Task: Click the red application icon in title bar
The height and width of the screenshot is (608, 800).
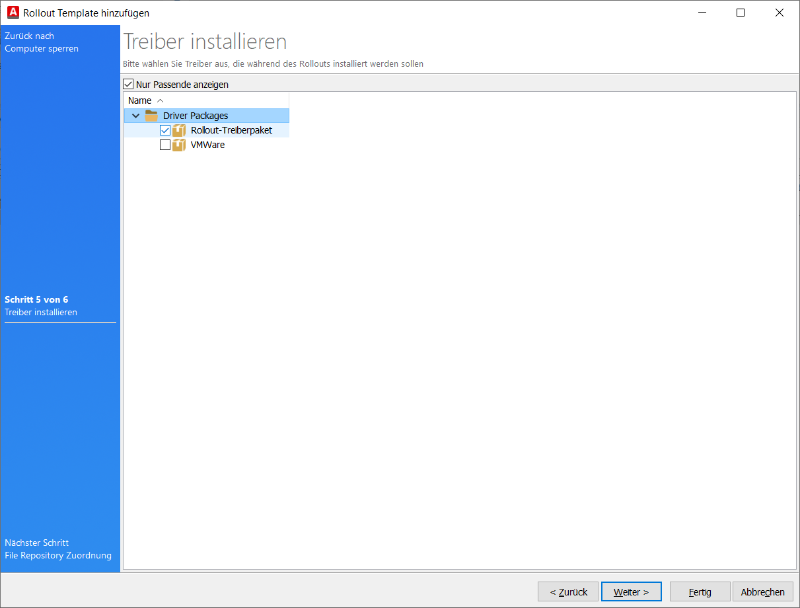Action: (11, 12)
